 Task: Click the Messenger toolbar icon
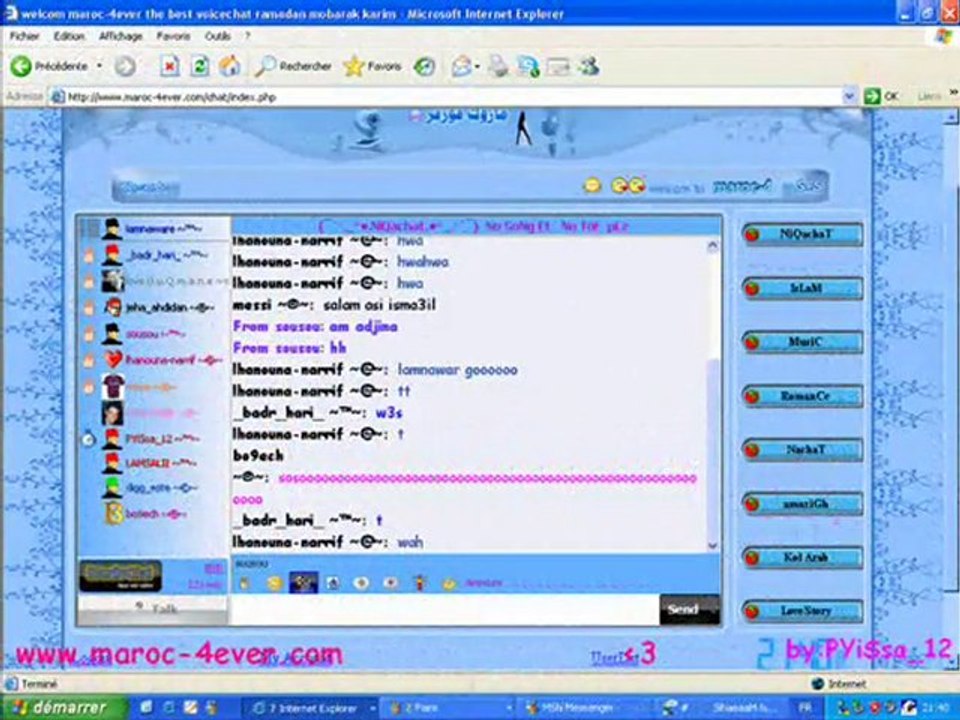point(589,66)
